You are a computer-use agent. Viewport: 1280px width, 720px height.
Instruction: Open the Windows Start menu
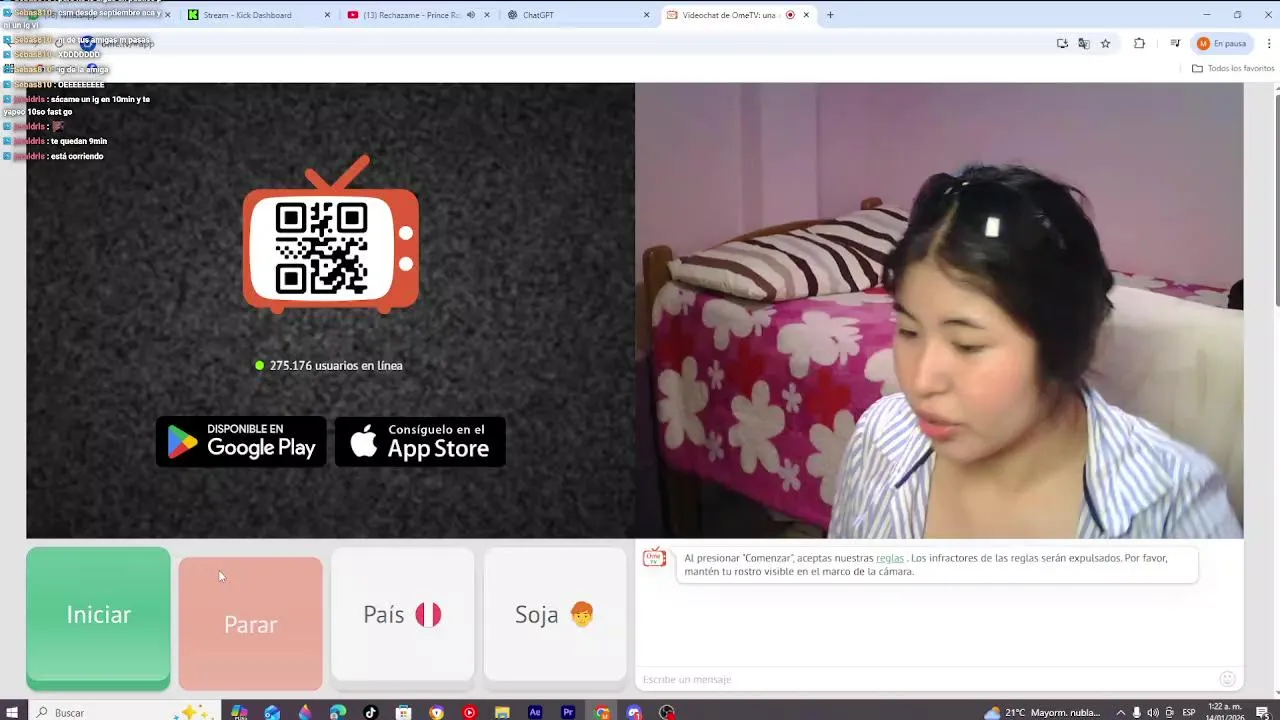[13, 712]
